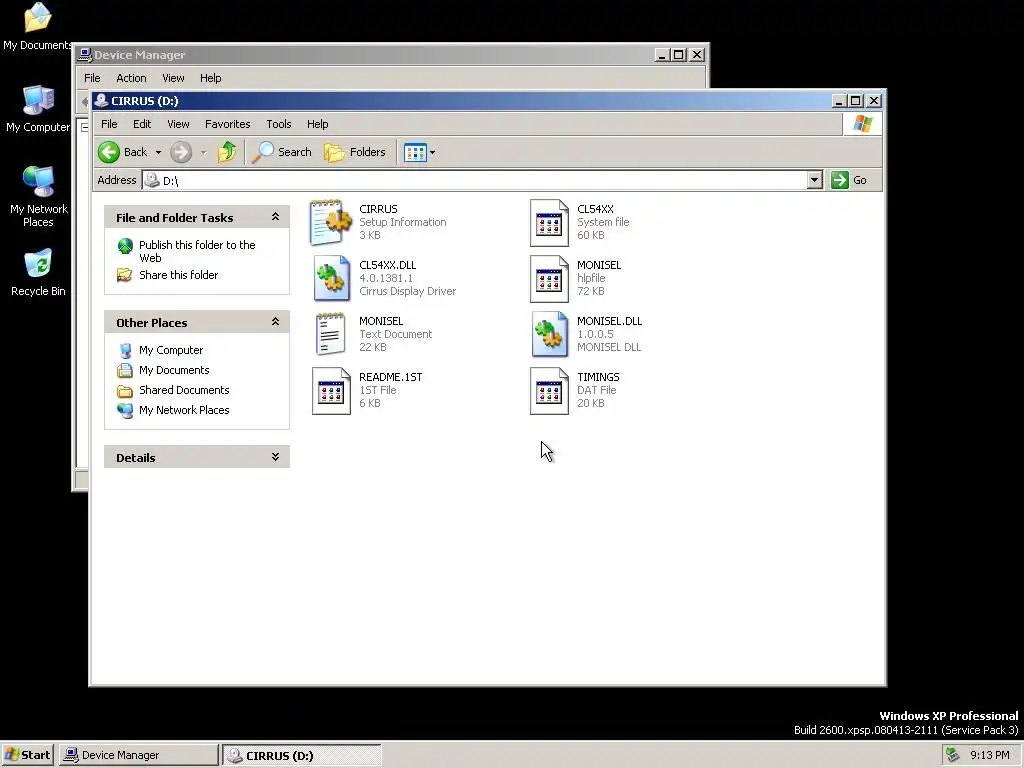Viewport: 1024px width, 768px height.
Task: Expand the Address bar dropdown
Action: coord(814,180)
